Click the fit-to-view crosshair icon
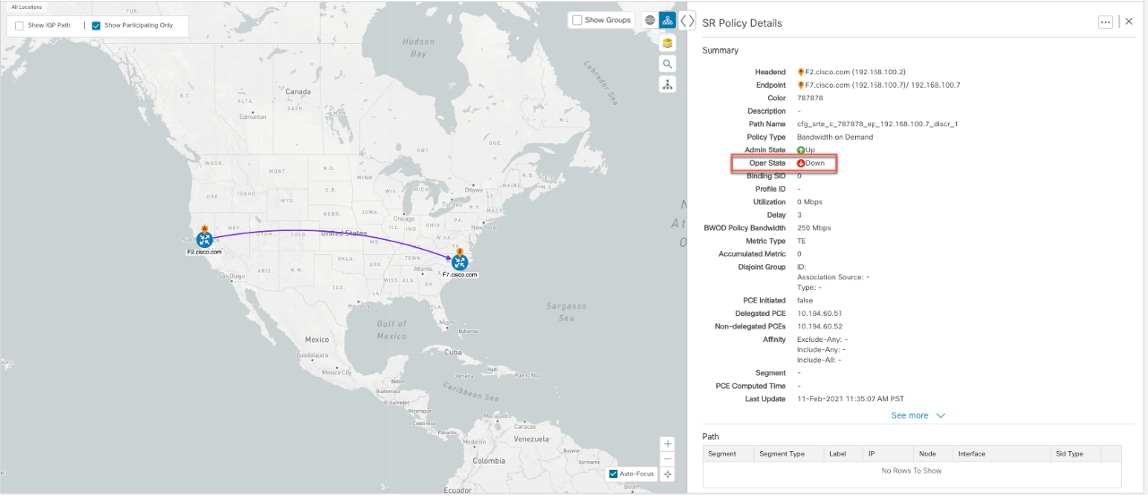Screen dimensions: 1148x496 [x=668, y=474]
